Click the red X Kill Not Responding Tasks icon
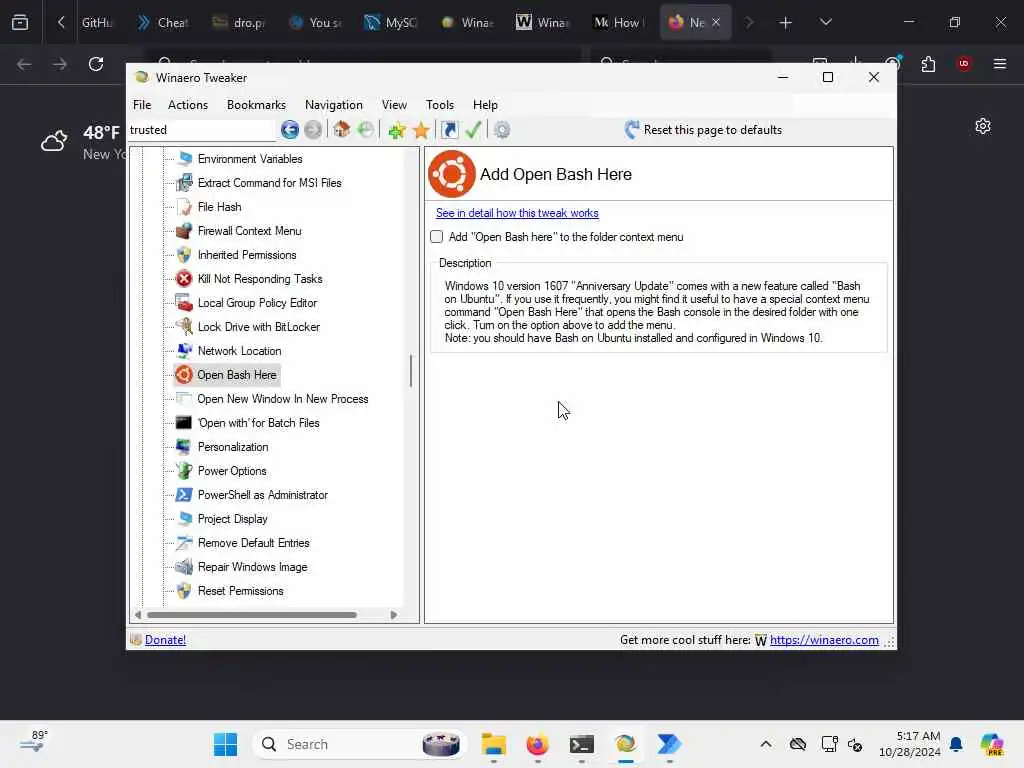The image size is (1024, 768). (185, 279)
